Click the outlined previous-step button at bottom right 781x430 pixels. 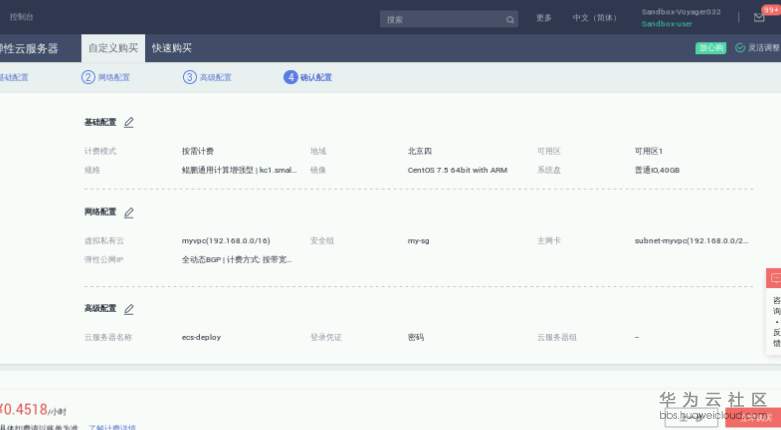(x=691, y=418)
